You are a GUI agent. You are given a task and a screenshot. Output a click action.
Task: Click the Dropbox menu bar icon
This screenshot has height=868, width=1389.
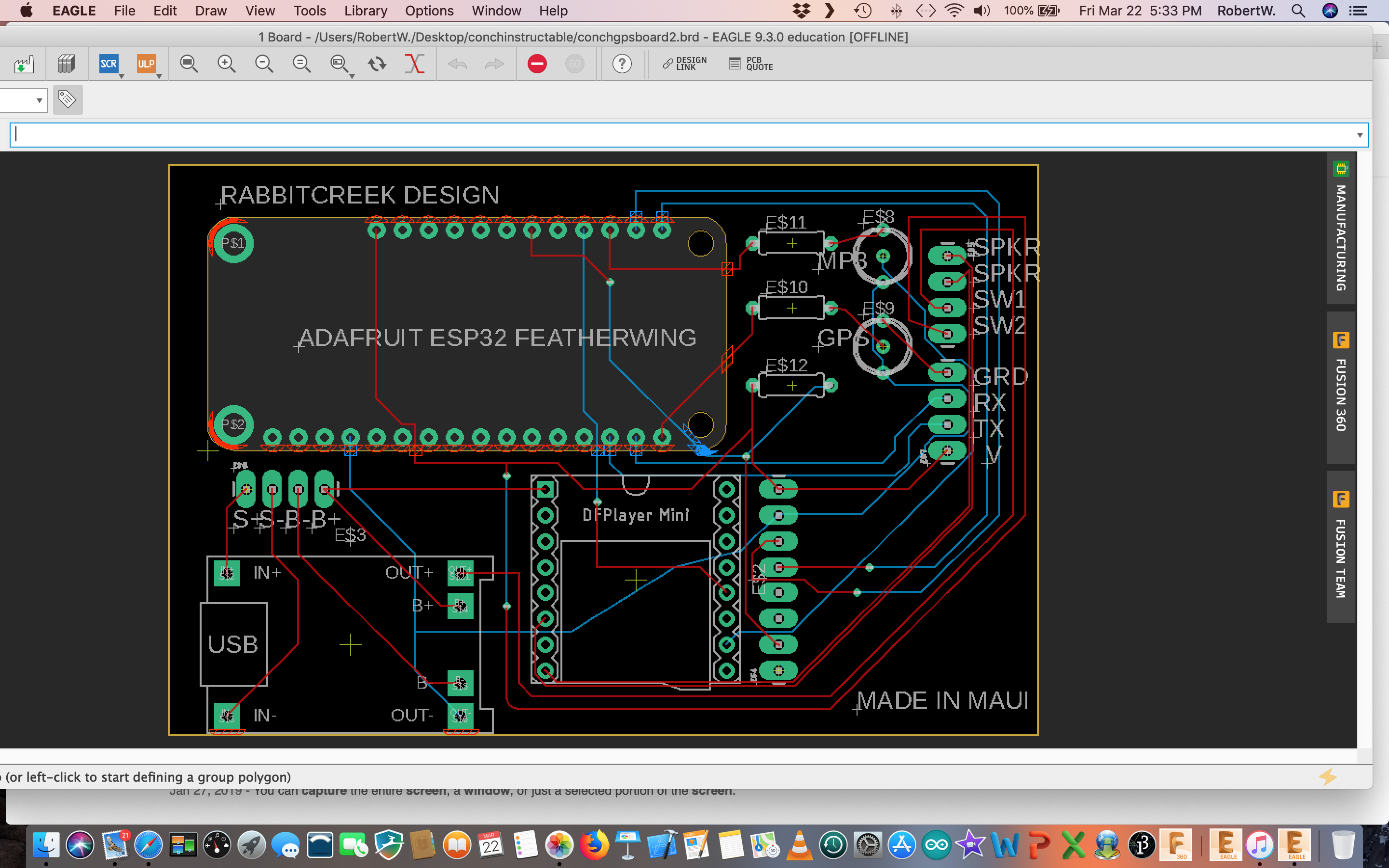[801, 10]
